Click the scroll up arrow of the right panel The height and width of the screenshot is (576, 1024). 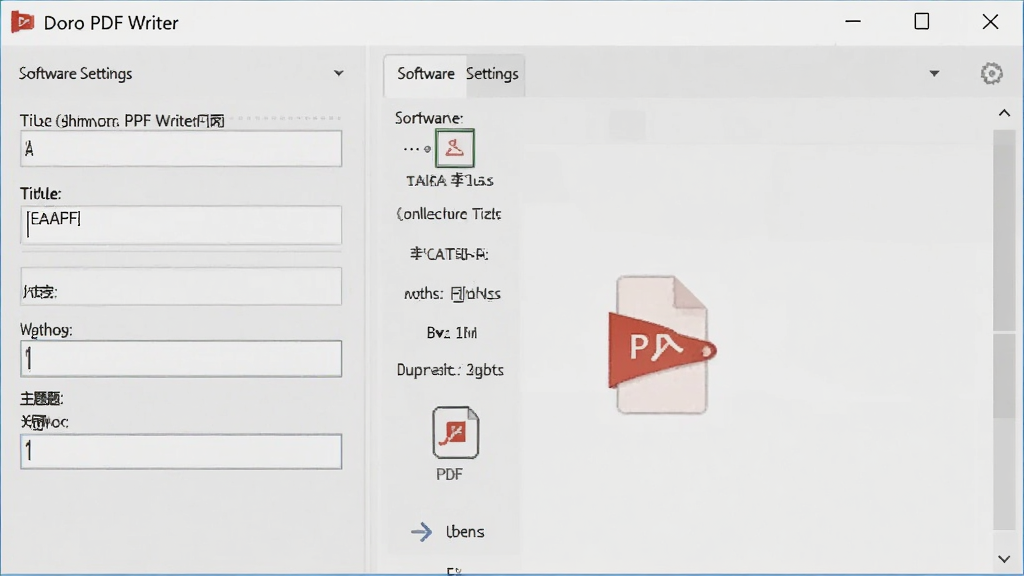[1004, 113]
